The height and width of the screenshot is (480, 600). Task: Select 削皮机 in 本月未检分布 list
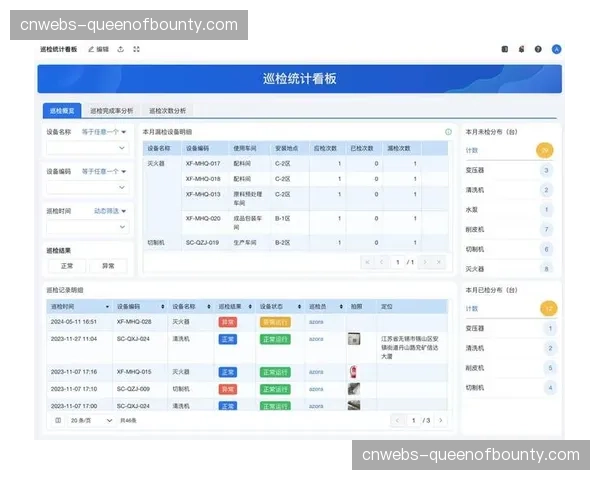(509, 229)
